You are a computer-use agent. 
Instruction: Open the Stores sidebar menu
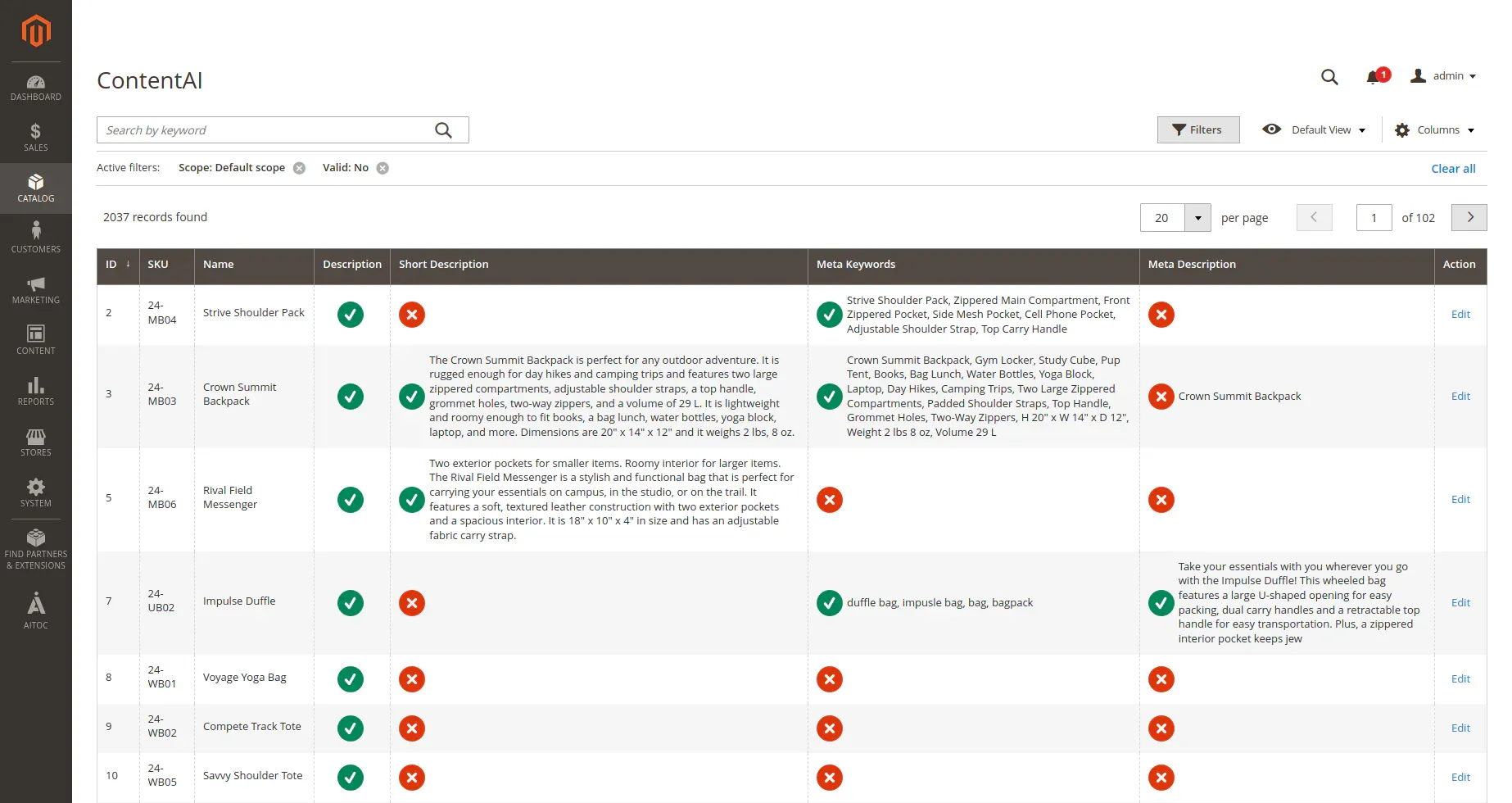36,442
